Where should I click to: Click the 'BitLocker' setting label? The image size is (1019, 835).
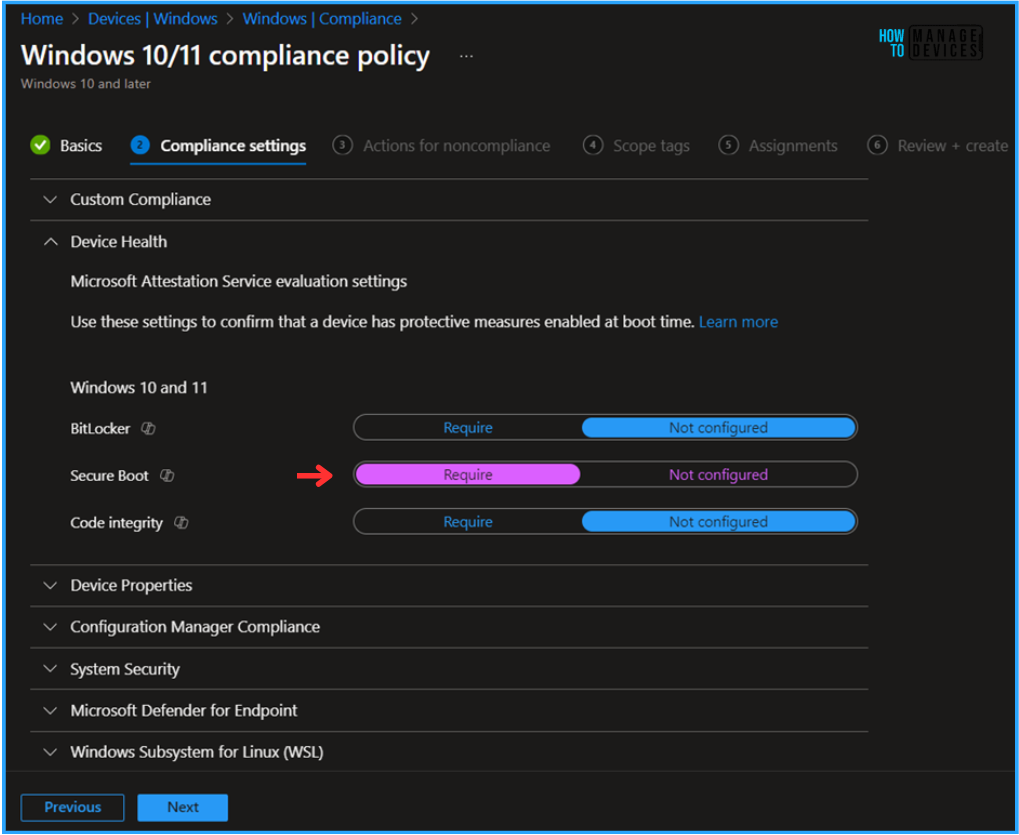tap(100, 429)
